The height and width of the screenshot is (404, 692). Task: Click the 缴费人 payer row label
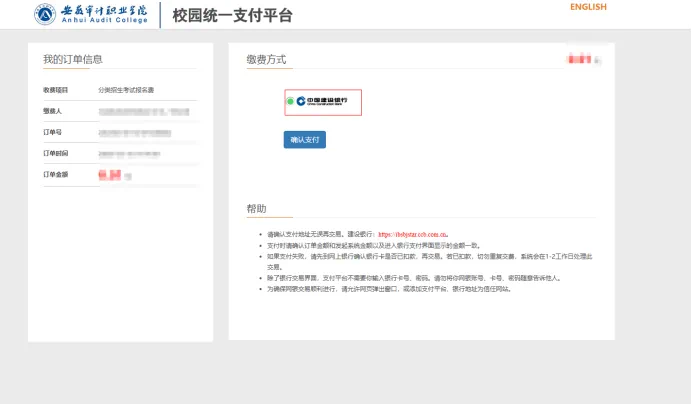click(52, 111)
